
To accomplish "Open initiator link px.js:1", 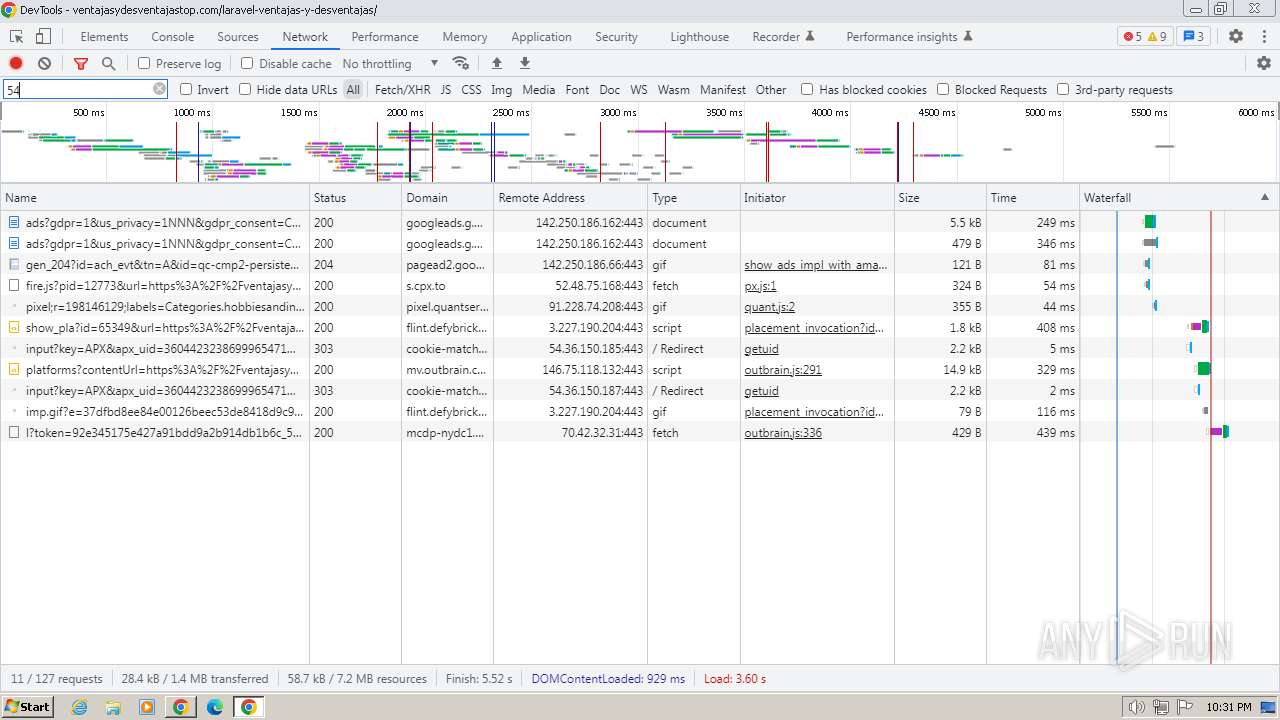I will pyautogui.click(x=760, y=286).
